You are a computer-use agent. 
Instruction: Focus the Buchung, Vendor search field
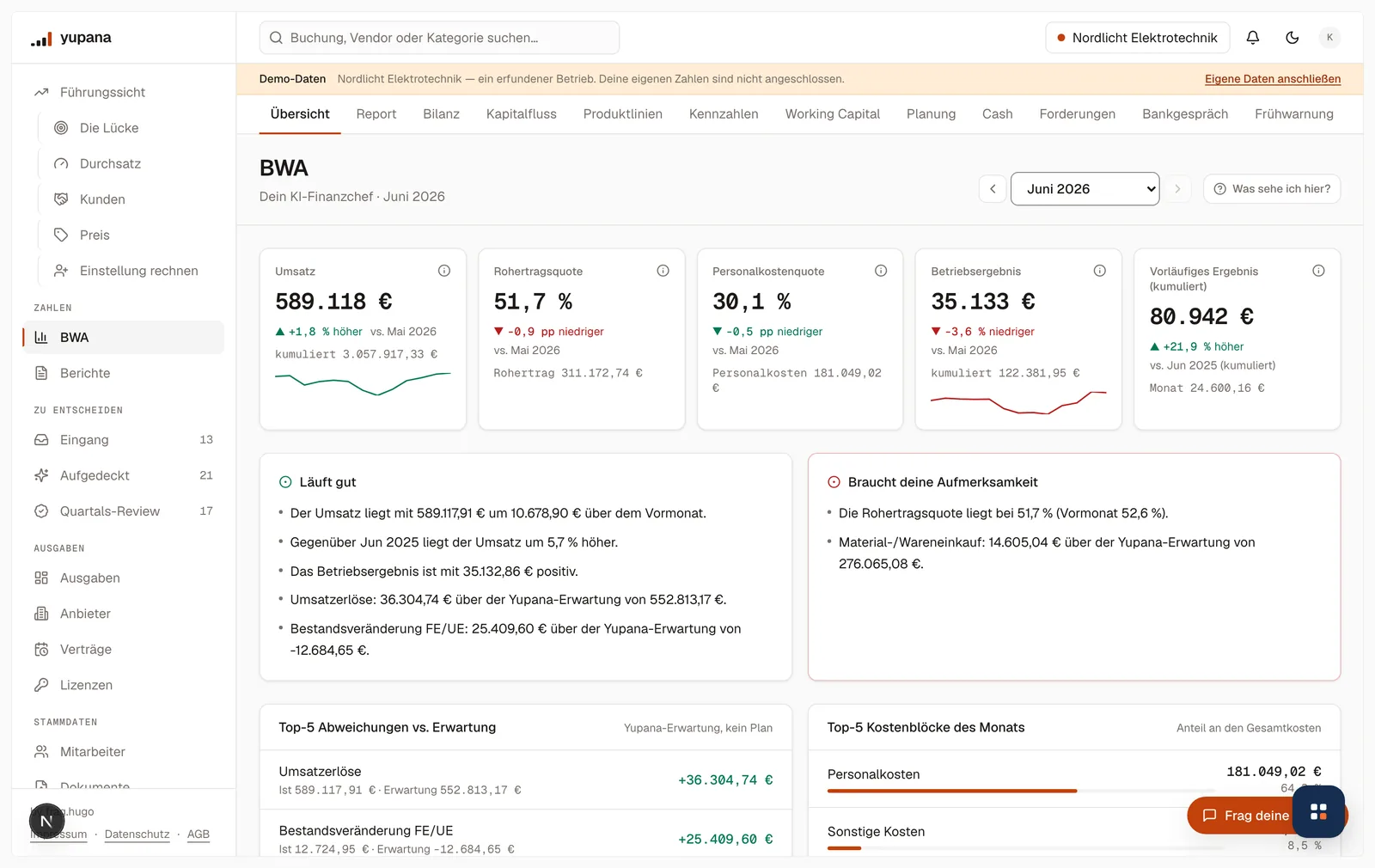tap(439, 38)
